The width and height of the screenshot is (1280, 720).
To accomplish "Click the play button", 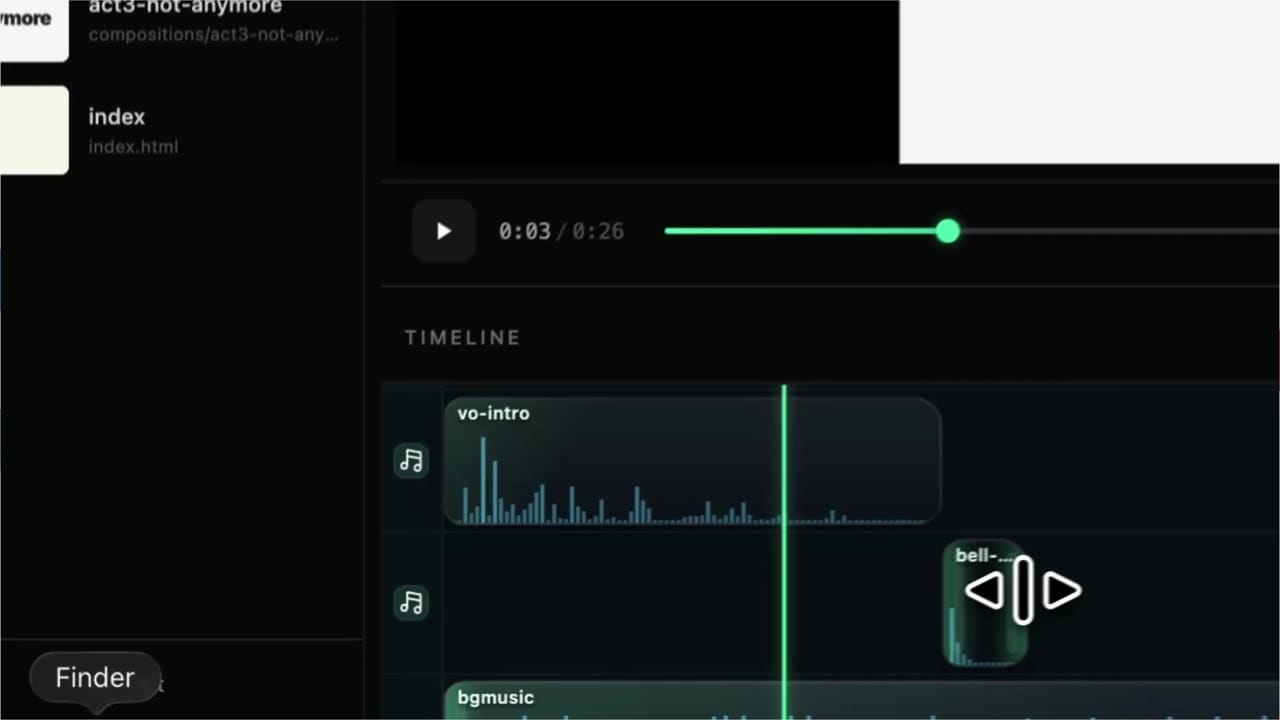I will [x=443, y=231].
